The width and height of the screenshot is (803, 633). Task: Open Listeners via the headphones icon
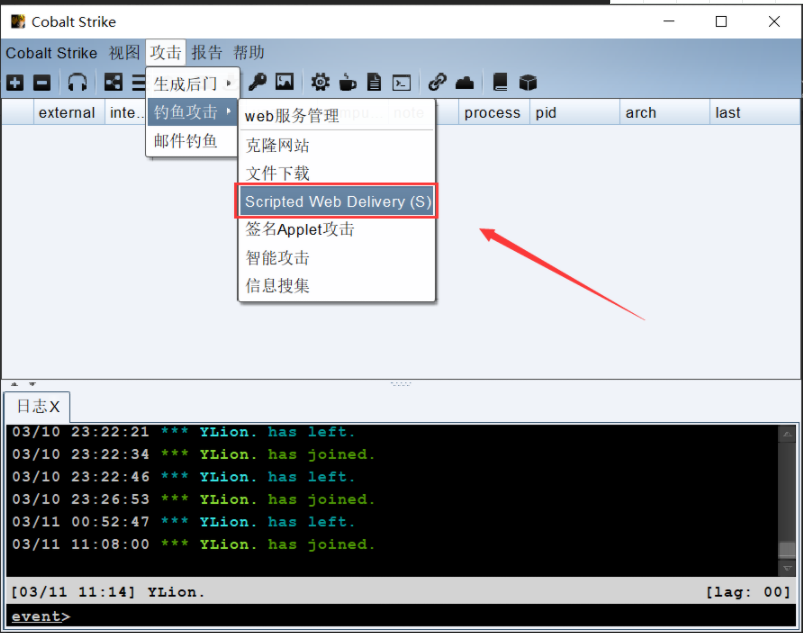click(77, 82)
